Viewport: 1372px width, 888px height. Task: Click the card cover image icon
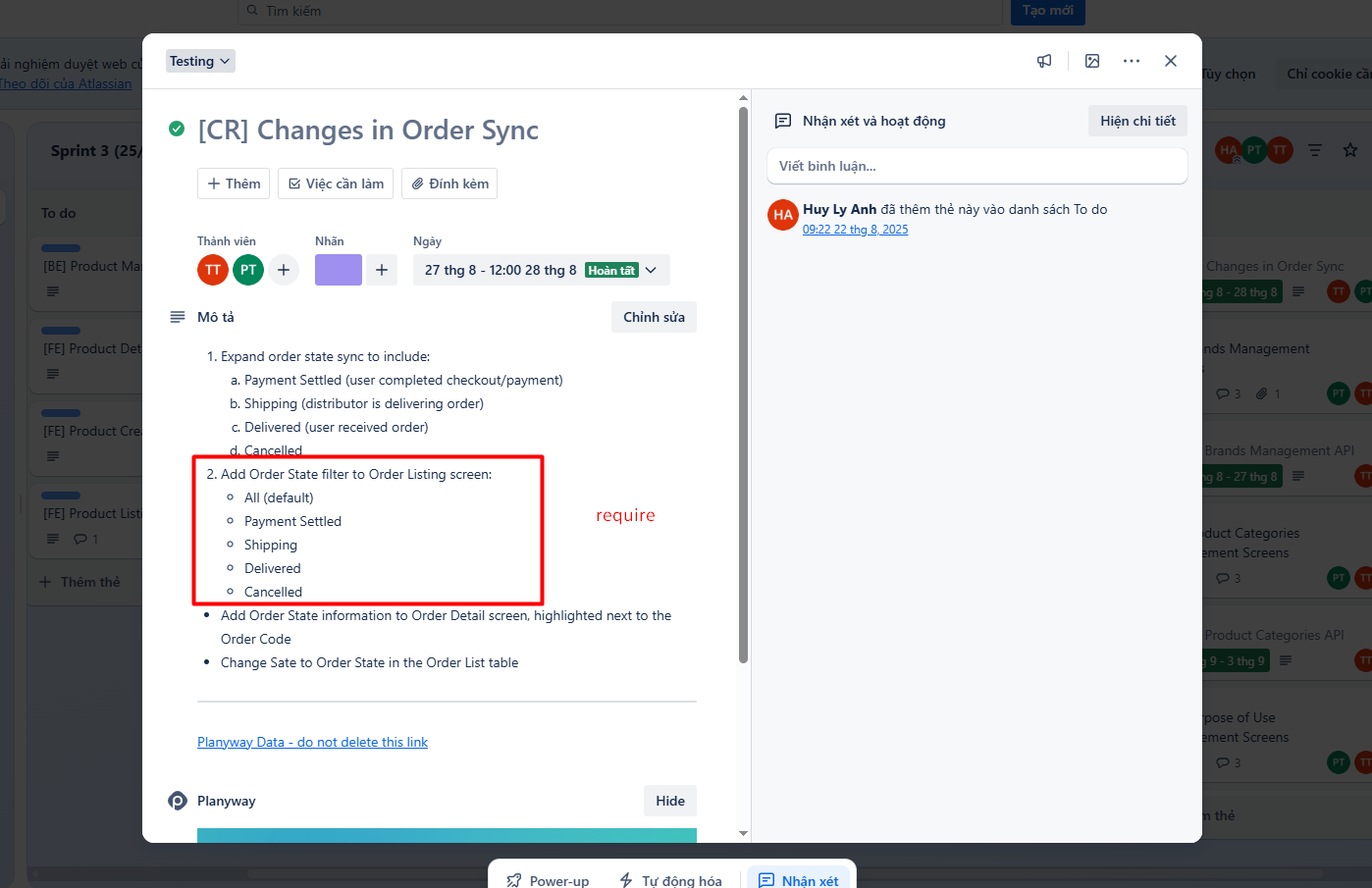click(x=1092, y=61)
